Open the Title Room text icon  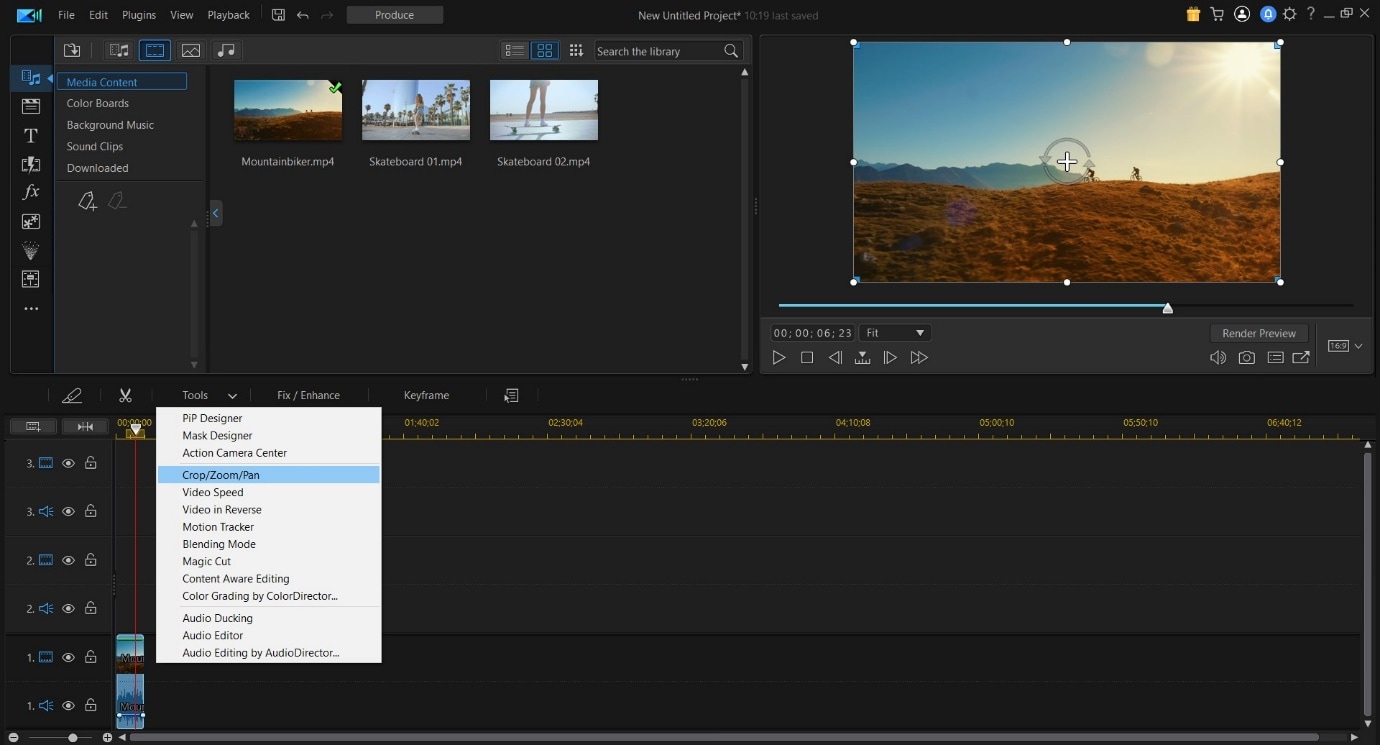pyautogui.click(x=31, y=136)
